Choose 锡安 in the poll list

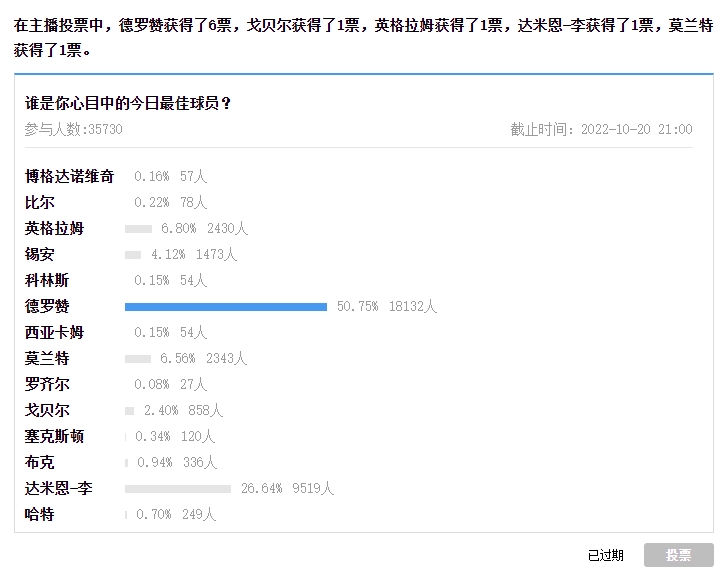tap(39, 254)
